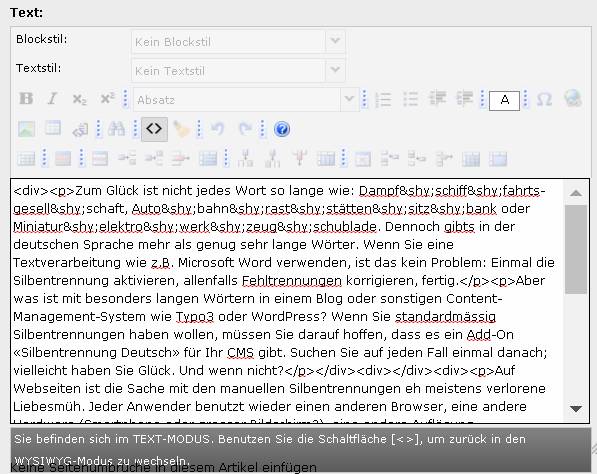
Task: Open row properties in the table toolbar
Action: pos(100,159)
